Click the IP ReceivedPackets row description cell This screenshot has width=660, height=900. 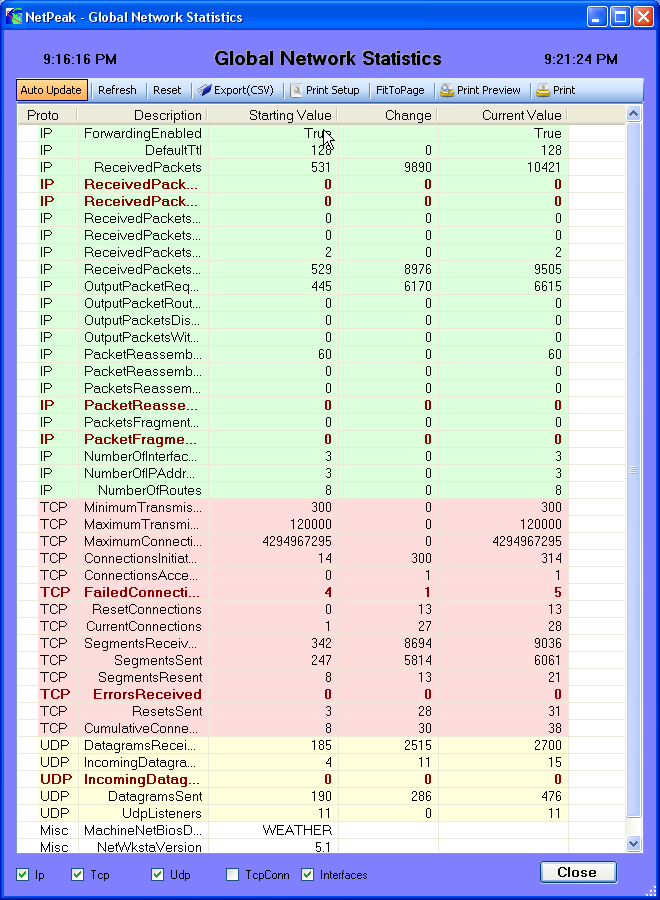pyautogui.click(x=143, y=168)
